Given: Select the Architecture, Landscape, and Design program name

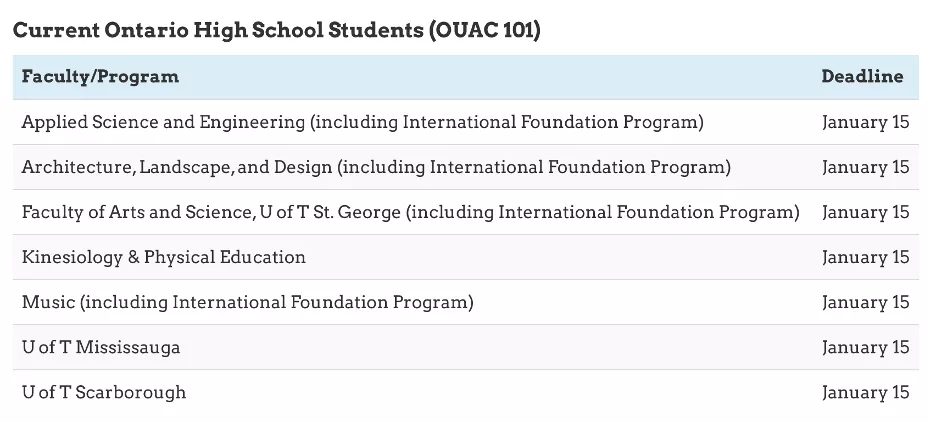Looking at the screenshot, I should tap(178, 168).
